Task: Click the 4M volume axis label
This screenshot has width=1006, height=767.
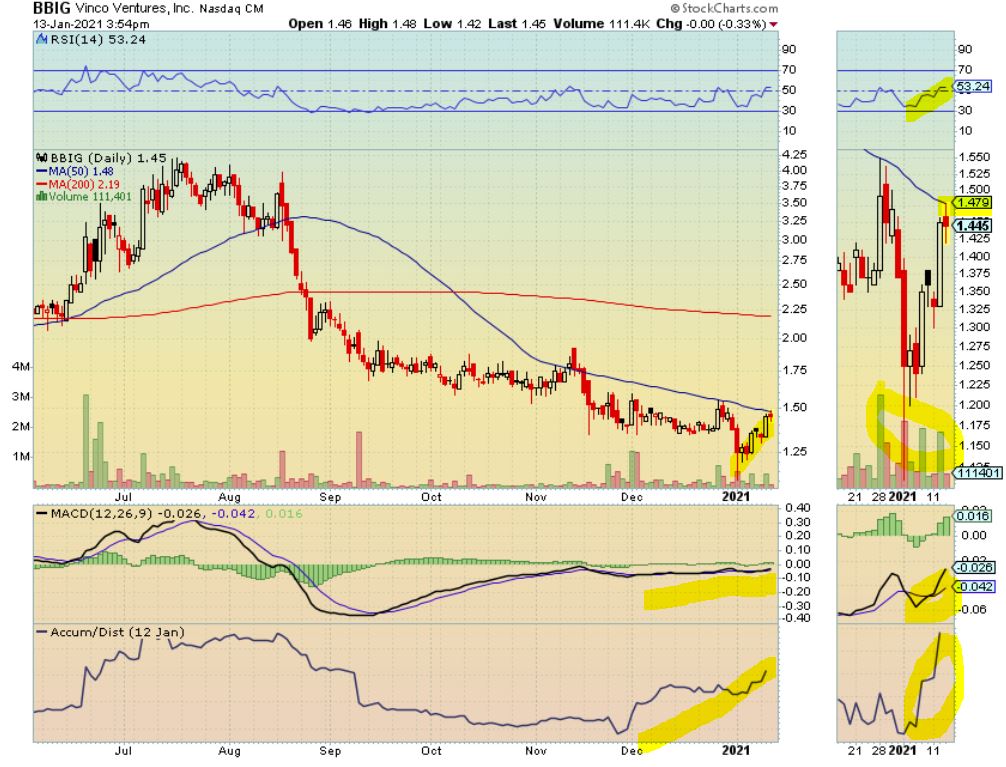Action: click(x=21, y=366)
